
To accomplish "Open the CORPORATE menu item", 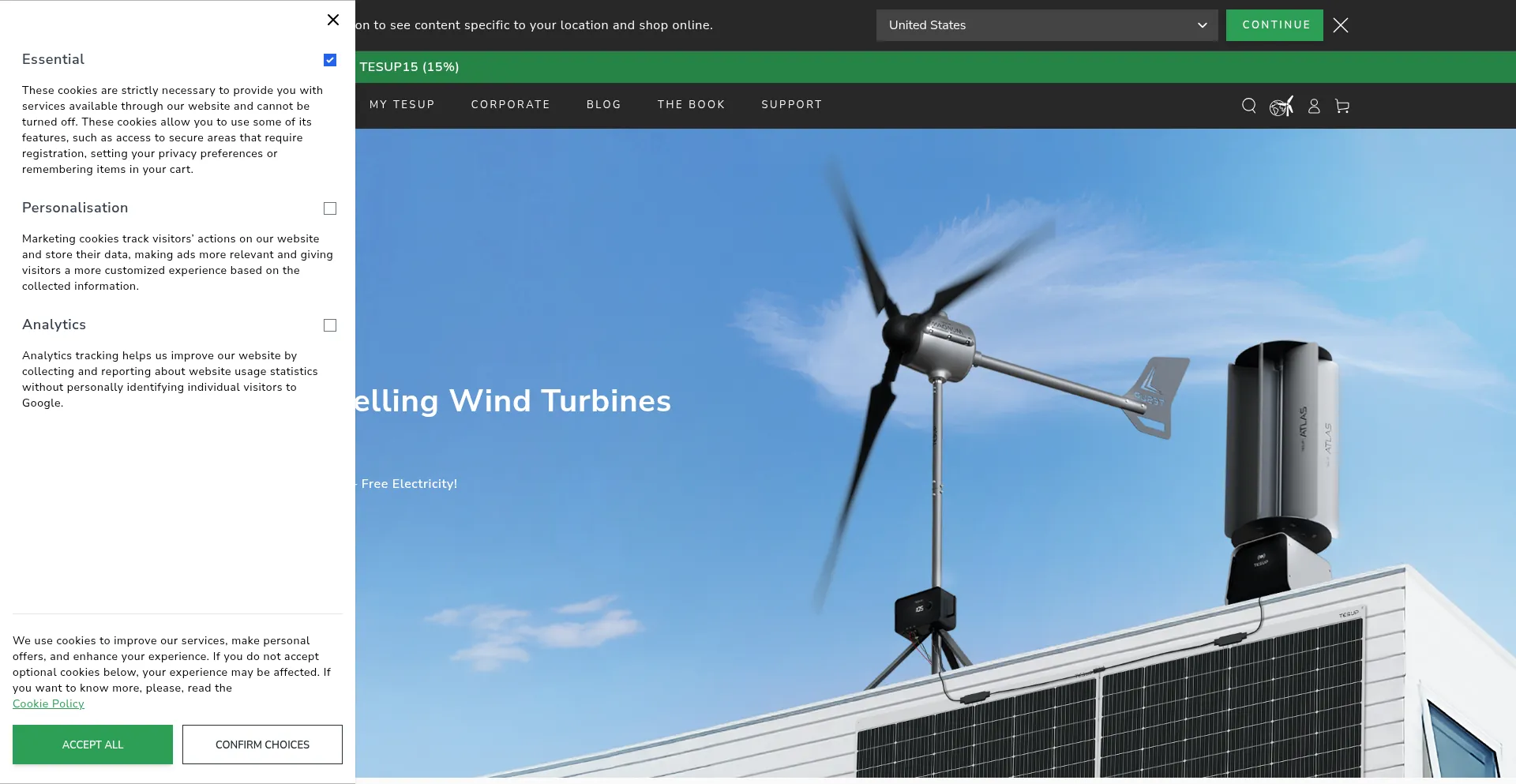I will click(x=510, y=104).
